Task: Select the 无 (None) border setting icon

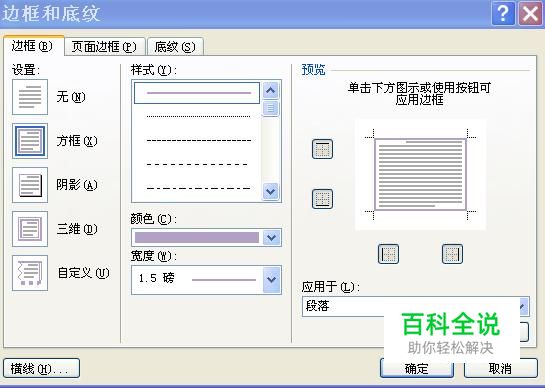Action: [x=30, y=97]
